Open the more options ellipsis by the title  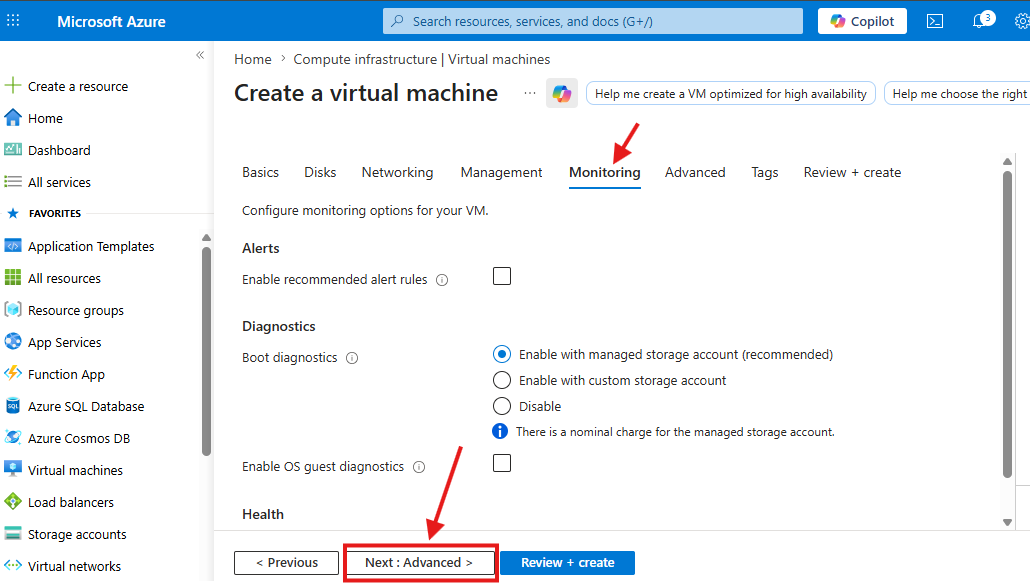point(529,93)
